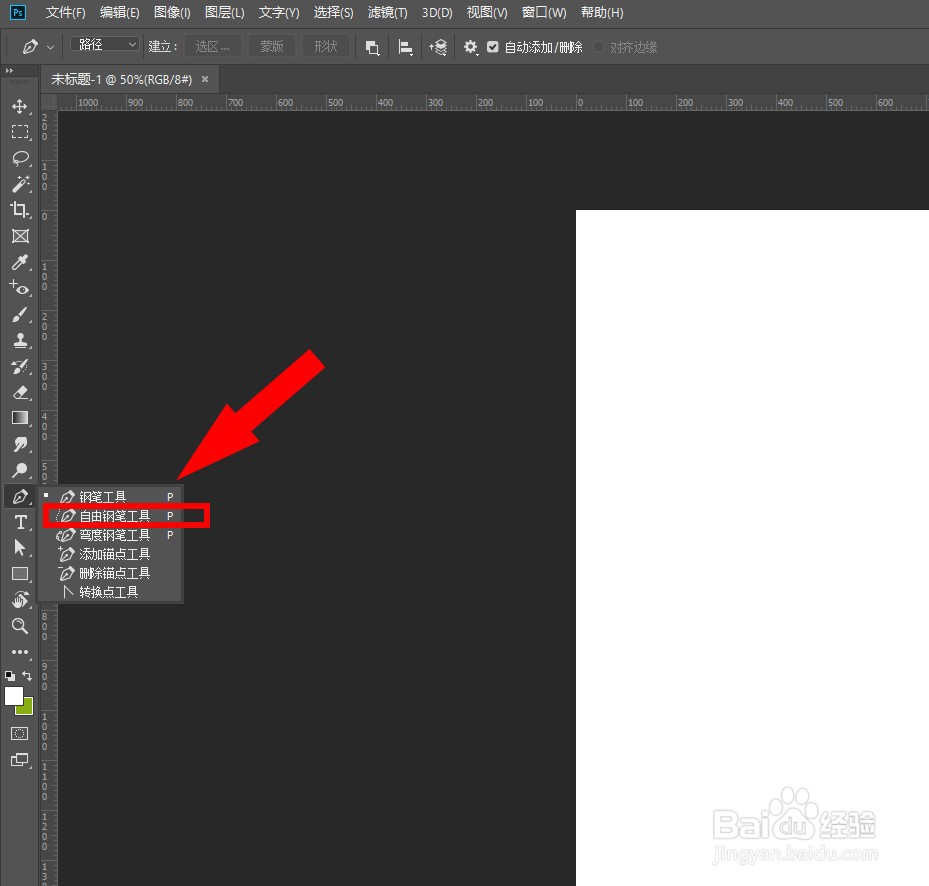Select the Hand tool

(x=20, y=600)
